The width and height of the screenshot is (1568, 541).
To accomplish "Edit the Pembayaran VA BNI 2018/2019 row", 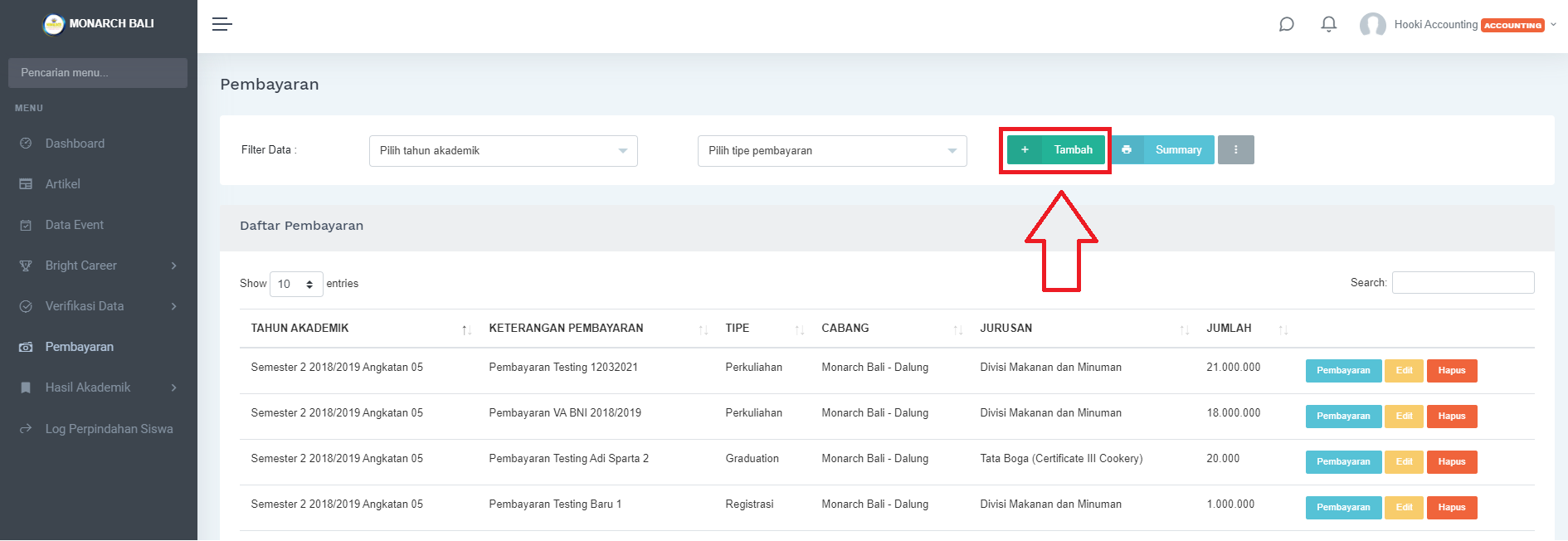I will coord(1404,417).
